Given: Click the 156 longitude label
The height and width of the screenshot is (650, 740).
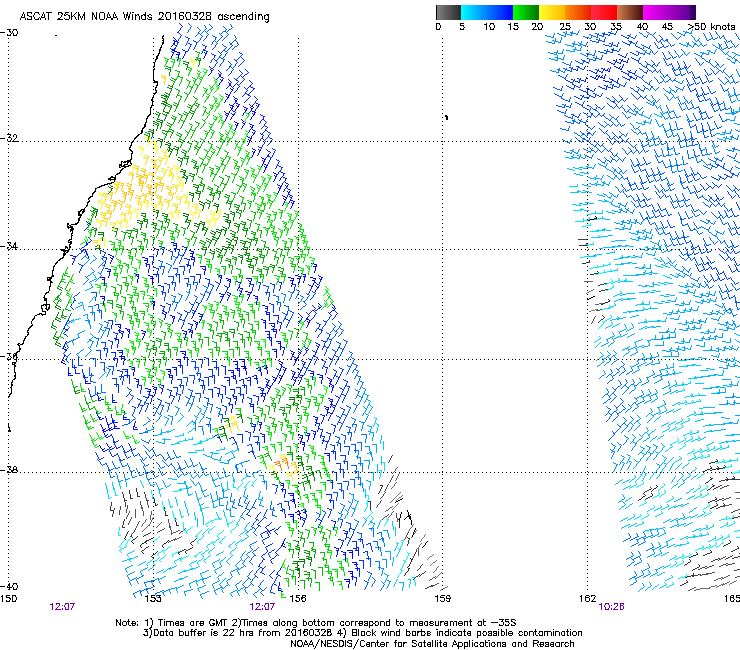Looking at the screenshot, I should coord(298,599).
